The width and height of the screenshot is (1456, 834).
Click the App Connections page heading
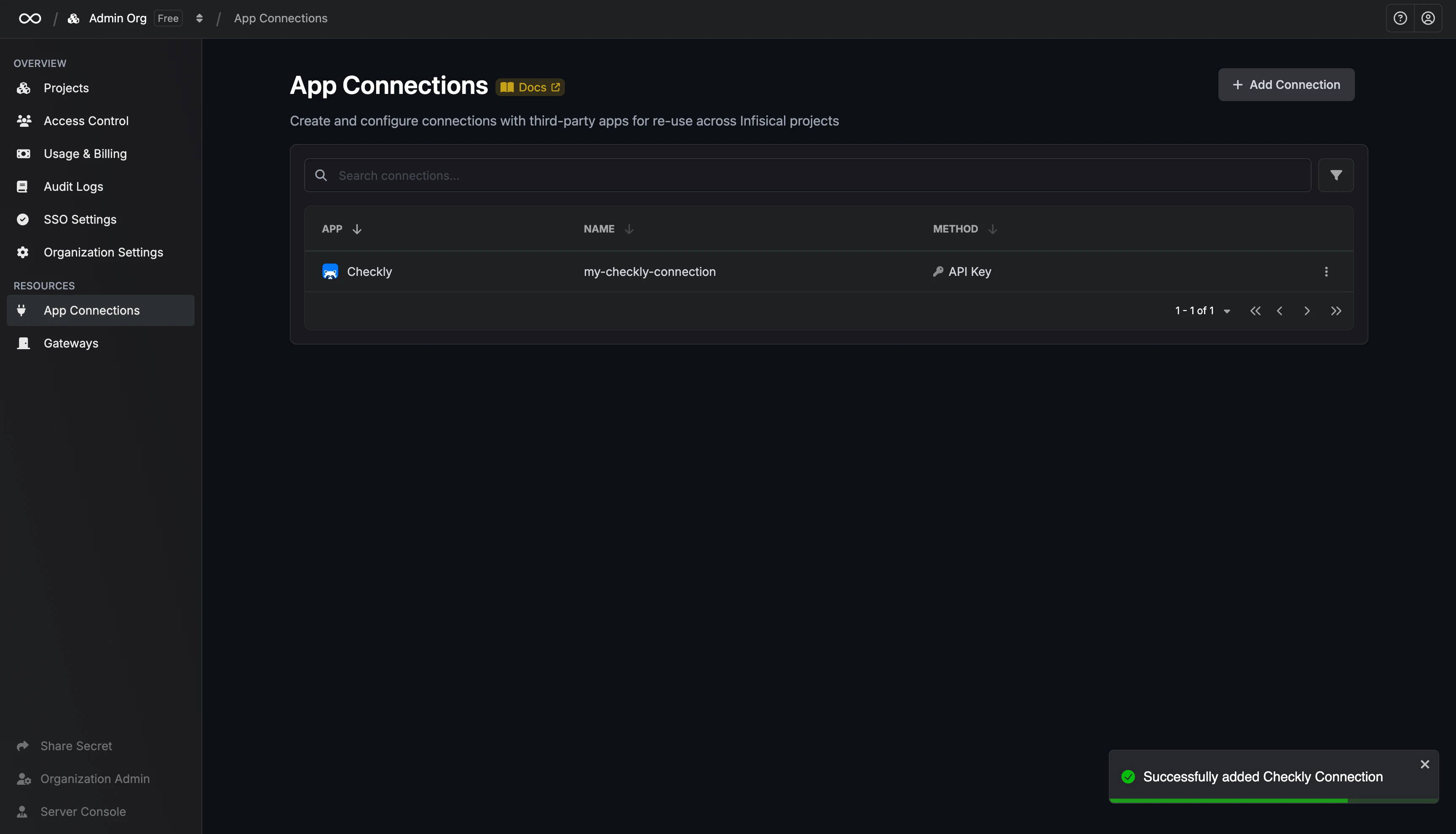point(389,86)
